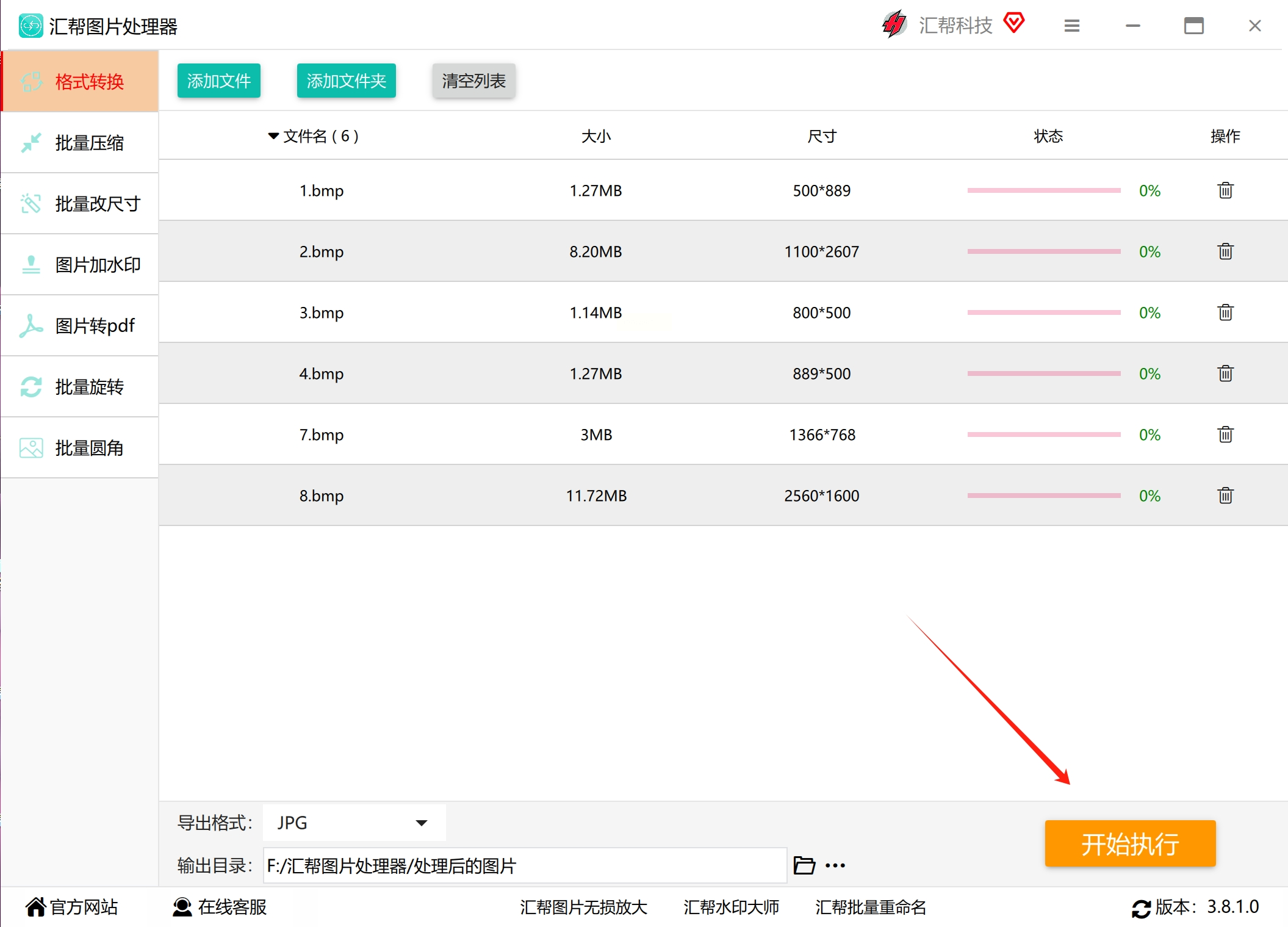Expand the JPG export format dropdown
This screenshot has height=927, width=1288.
421,823
